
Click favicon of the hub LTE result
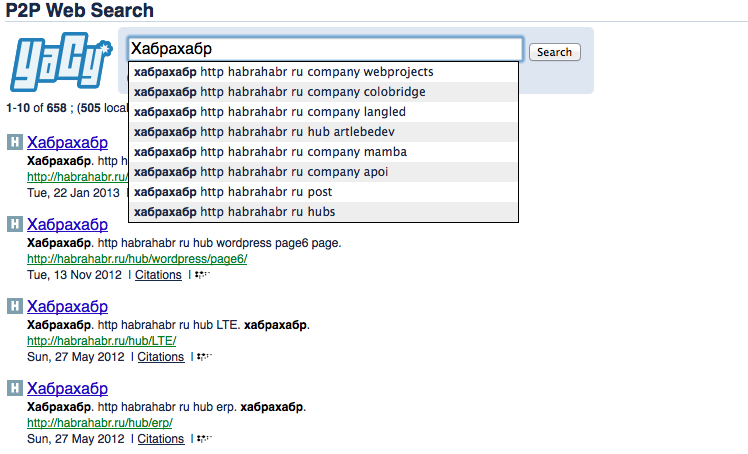(15, 306)
